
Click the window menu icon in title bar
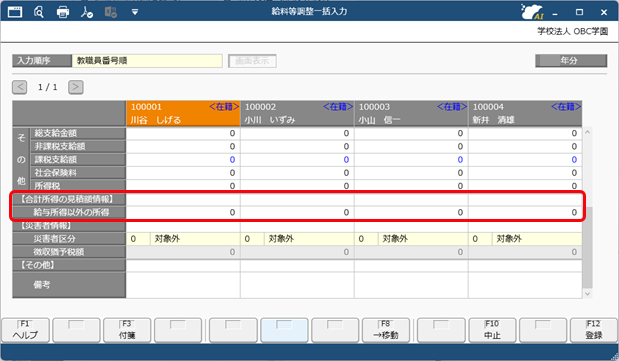tap(15, 12)
